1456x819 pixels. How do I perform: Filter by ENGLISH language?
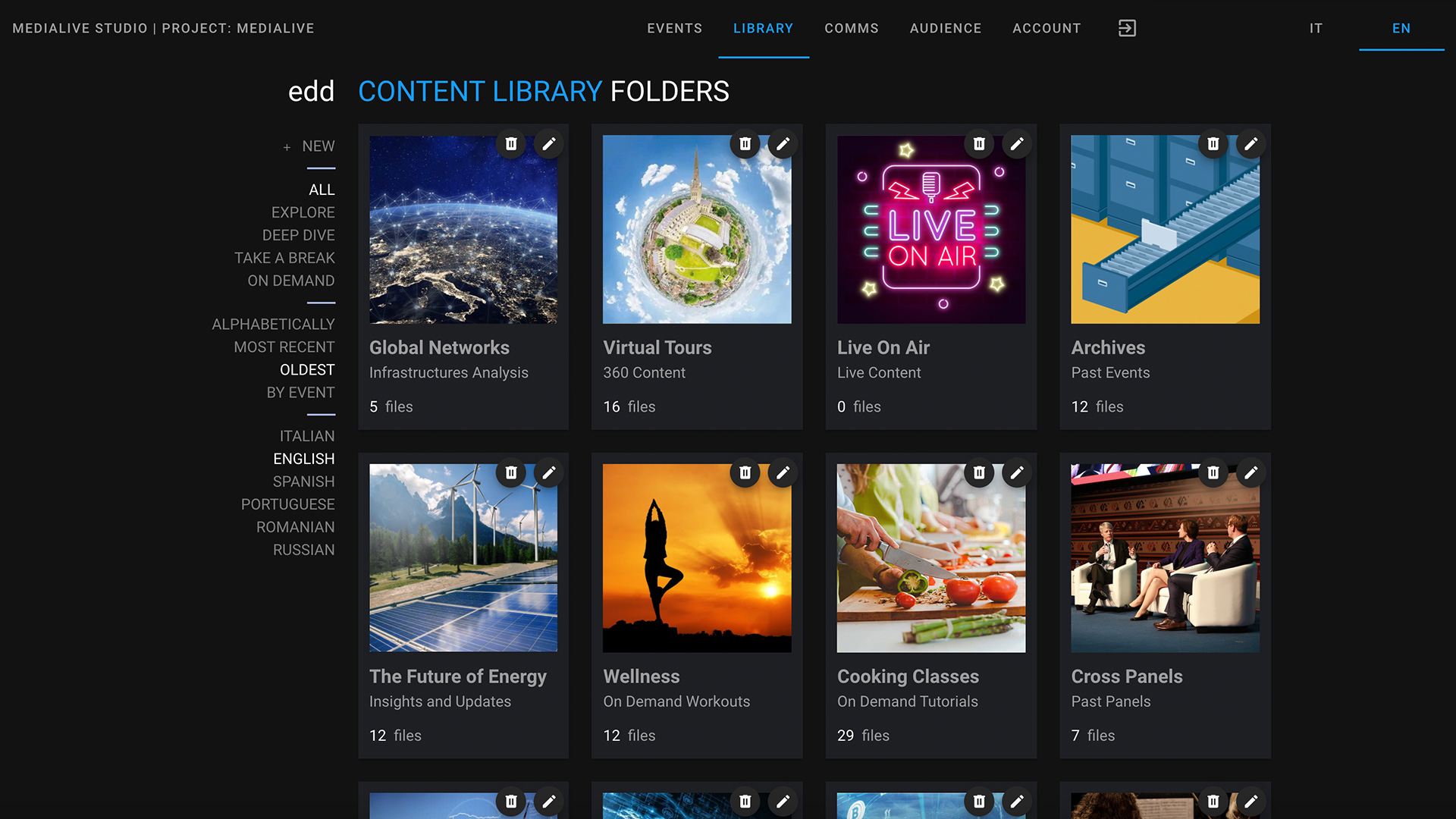click(x=303, y=459)
